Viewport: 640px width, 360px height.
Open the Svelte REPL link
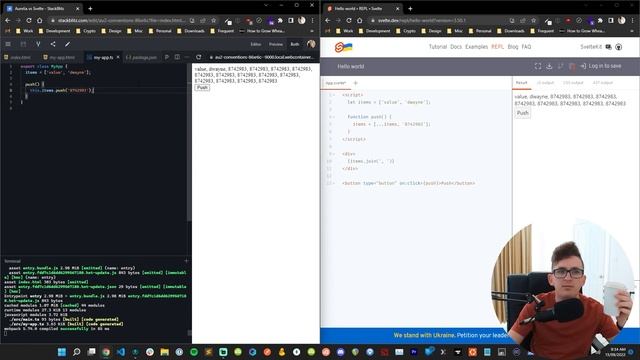498,47
